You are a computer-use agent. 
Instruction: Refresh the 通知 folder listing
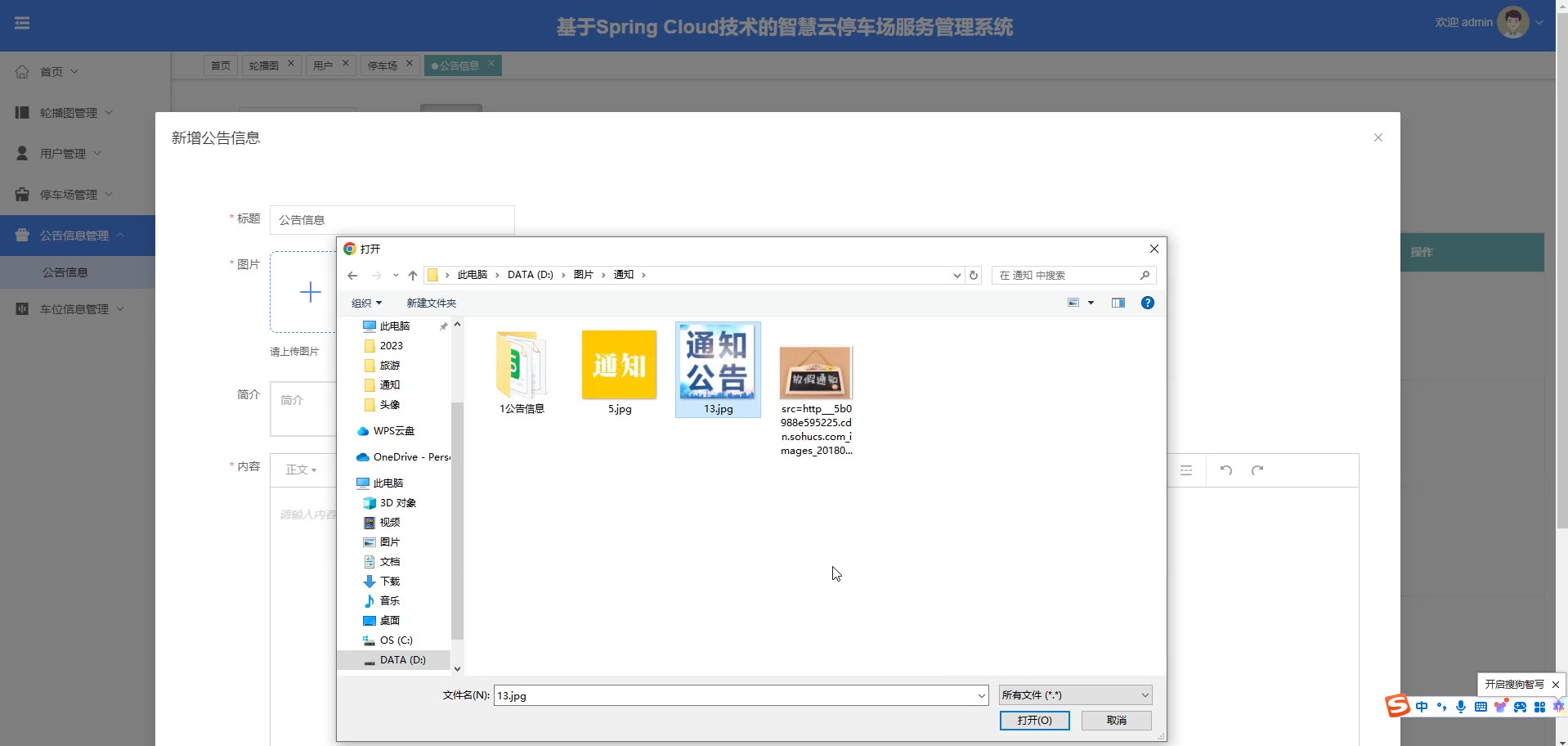pos(974,276)
